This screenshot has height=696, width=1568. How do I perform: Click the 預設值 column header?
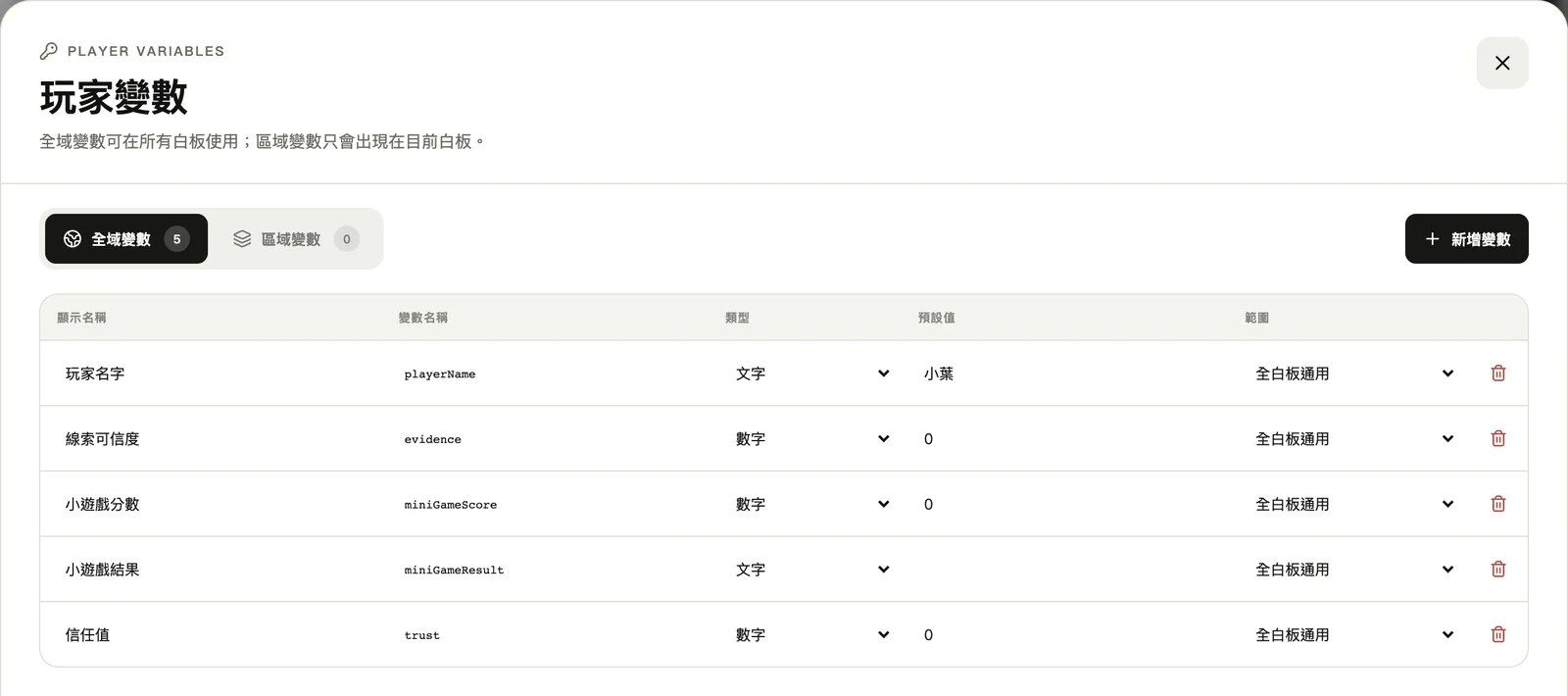[x=936, y=318]
